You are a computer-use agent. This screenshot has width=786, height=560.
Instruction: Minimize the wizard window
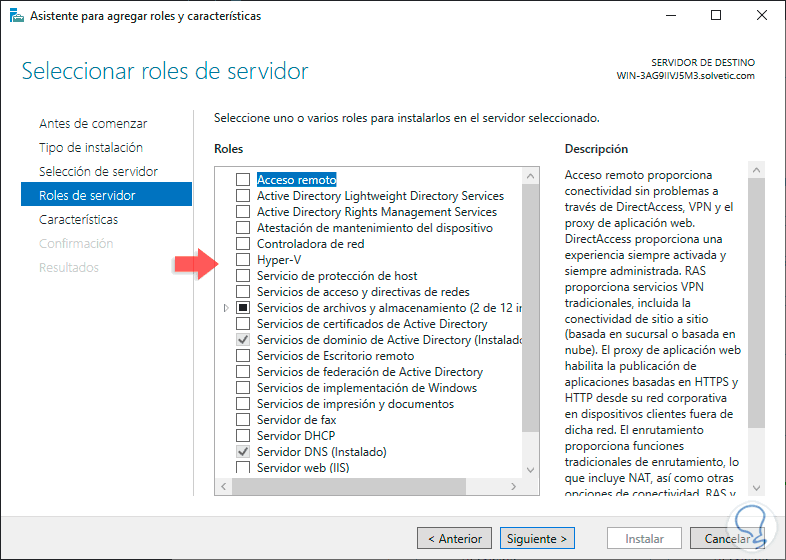[x=671, y=16]
